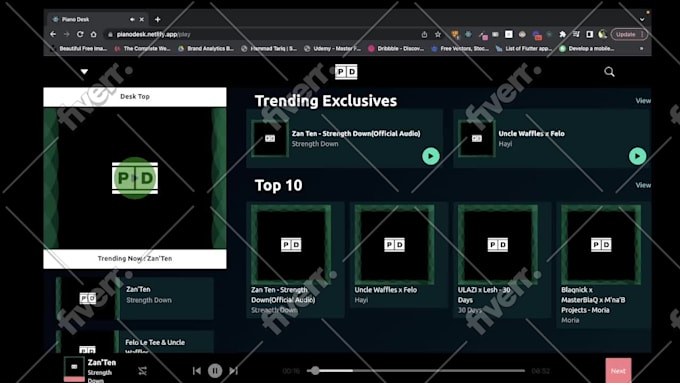Click Chrome Update button
This screenshot has width=680, height=383.
coord(629,34)
